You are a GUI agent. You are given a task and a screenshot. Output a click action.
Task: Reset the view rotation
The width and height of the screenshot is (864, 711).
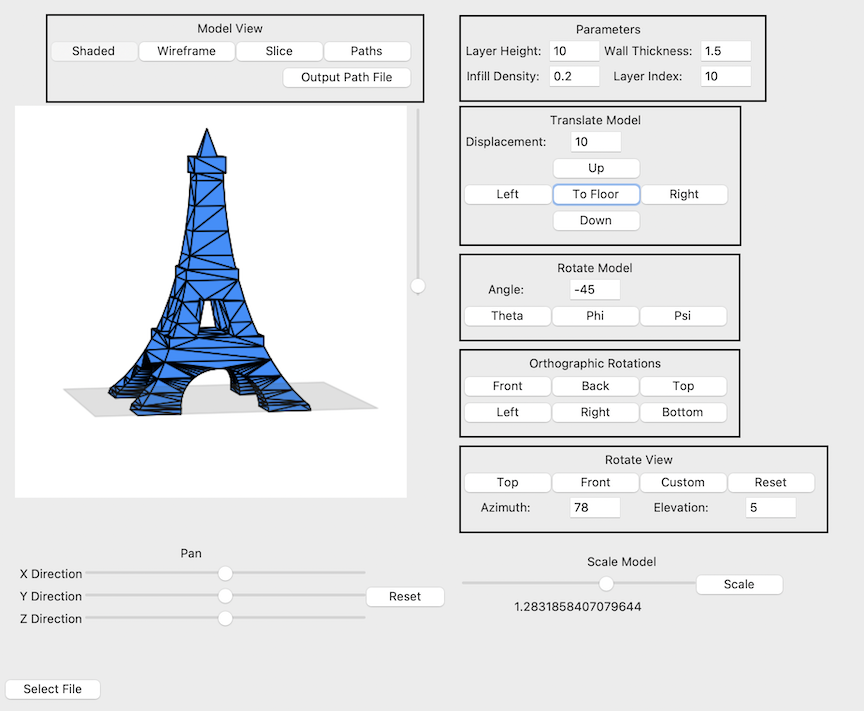click(771, 482)
